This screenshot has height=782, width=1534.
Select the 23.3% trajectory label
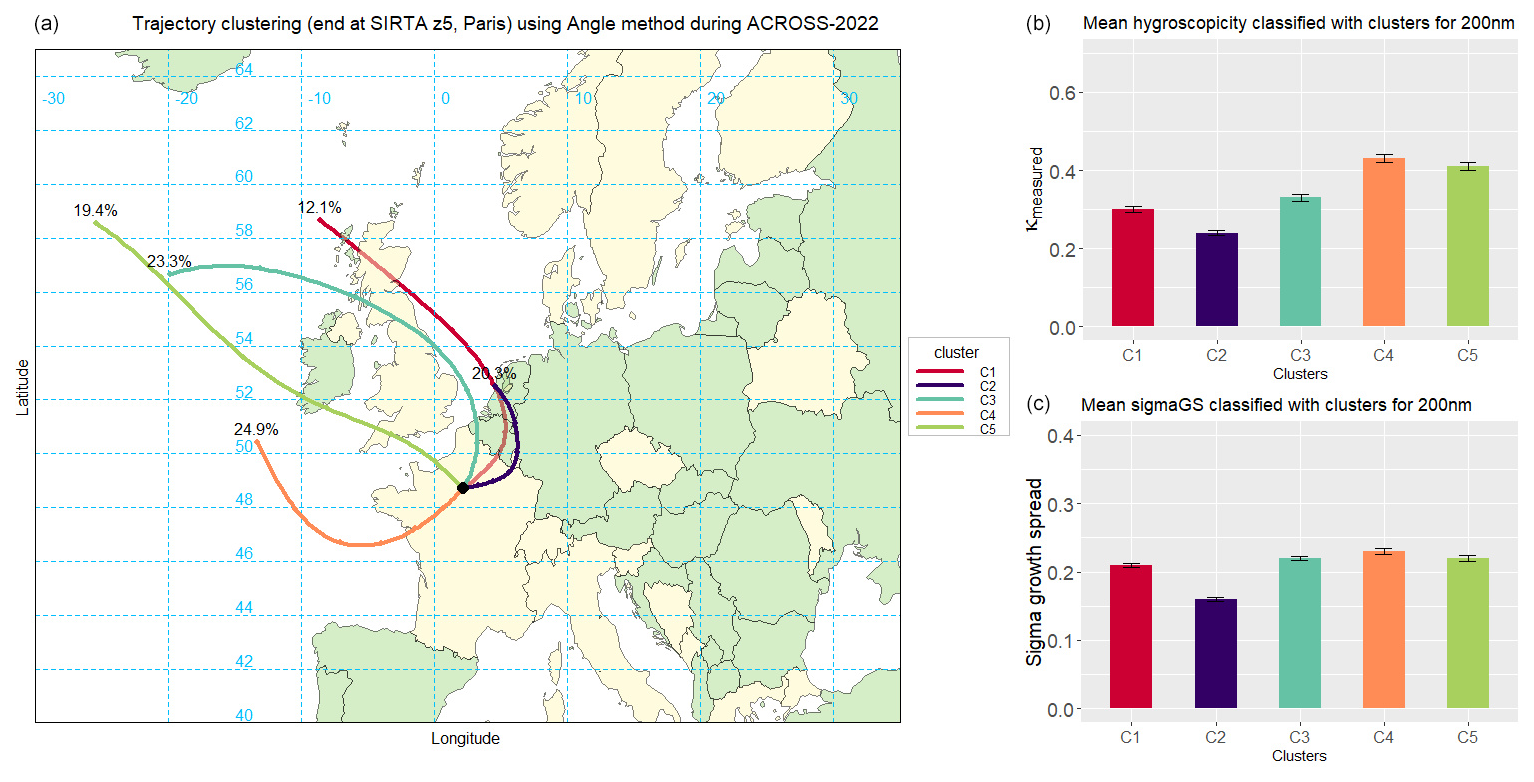pyautogui.click(x=169, y=262)
